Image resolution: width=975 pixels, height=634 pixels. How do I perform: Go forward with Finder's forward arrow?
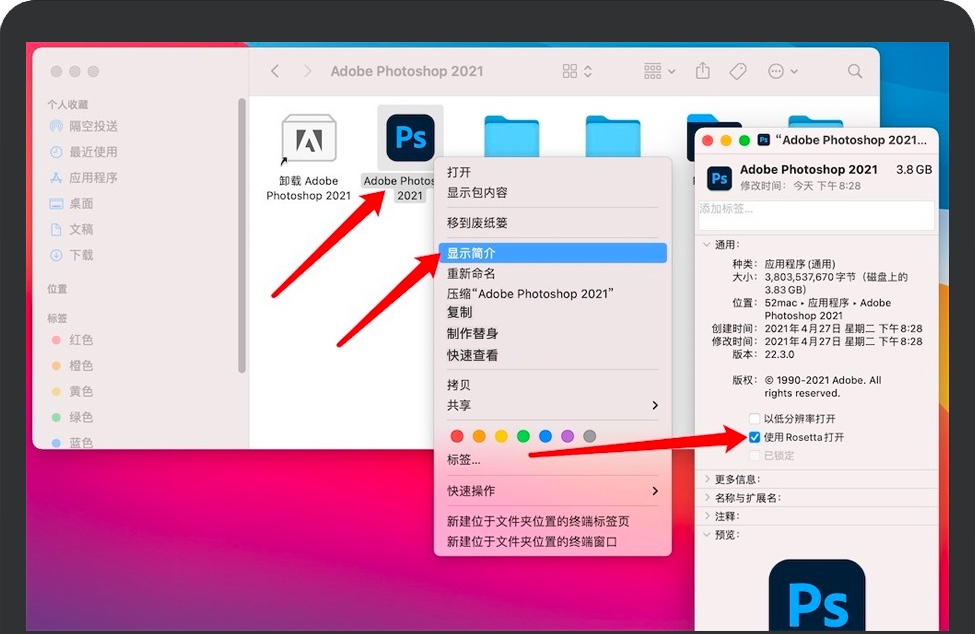(x=307, y=71)
